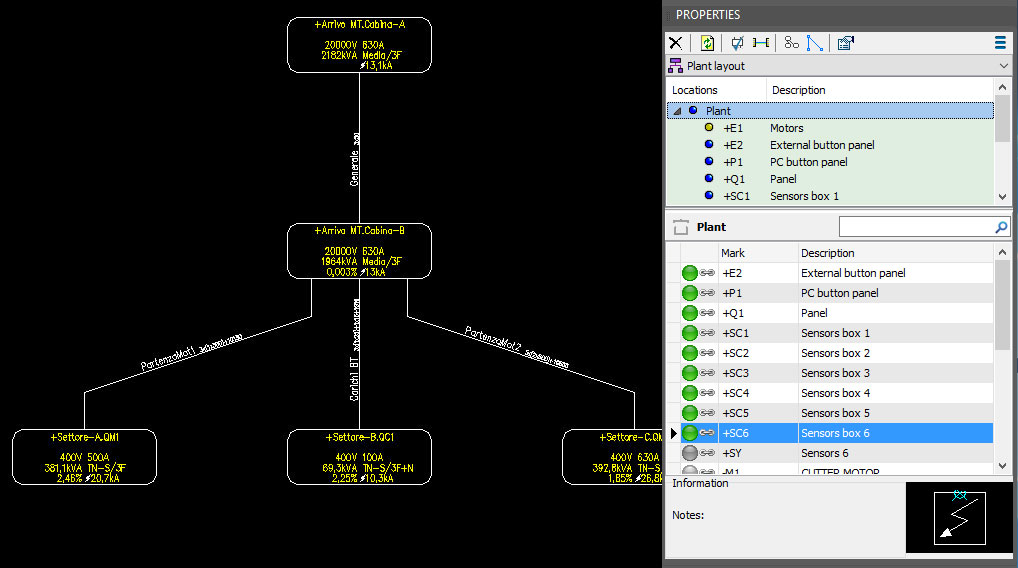Select the 'Sensors 6' description cell

pos(895,453)
